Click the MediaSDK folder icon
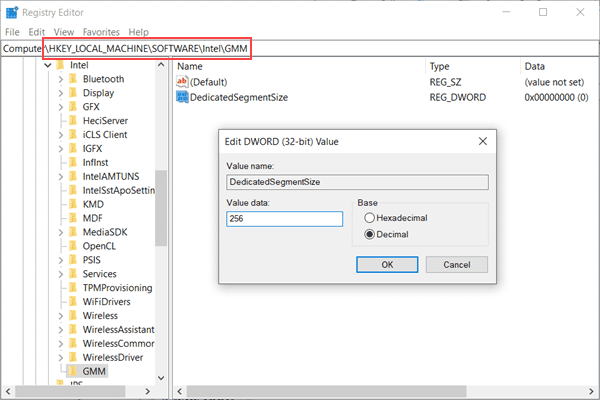600x400 pixels. pyautogui.click(x=73, y=232)
